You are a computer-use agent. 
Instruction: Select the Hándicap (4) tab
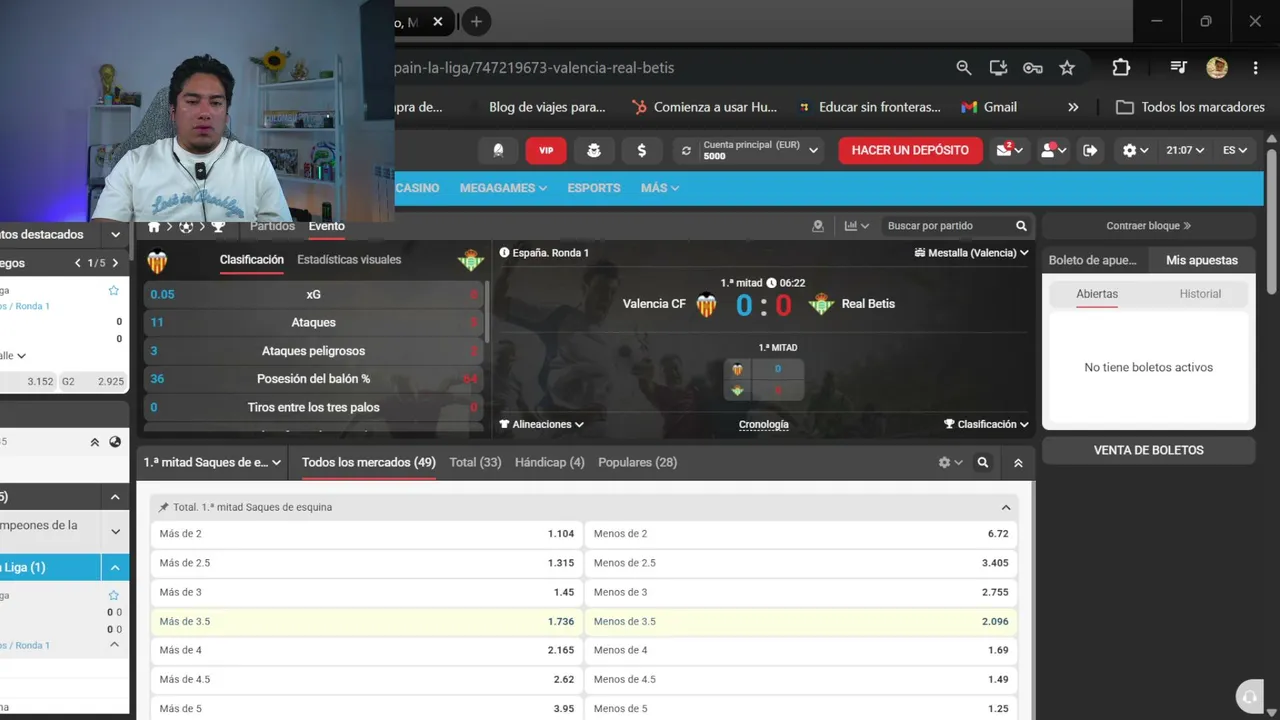coord(550,463)
